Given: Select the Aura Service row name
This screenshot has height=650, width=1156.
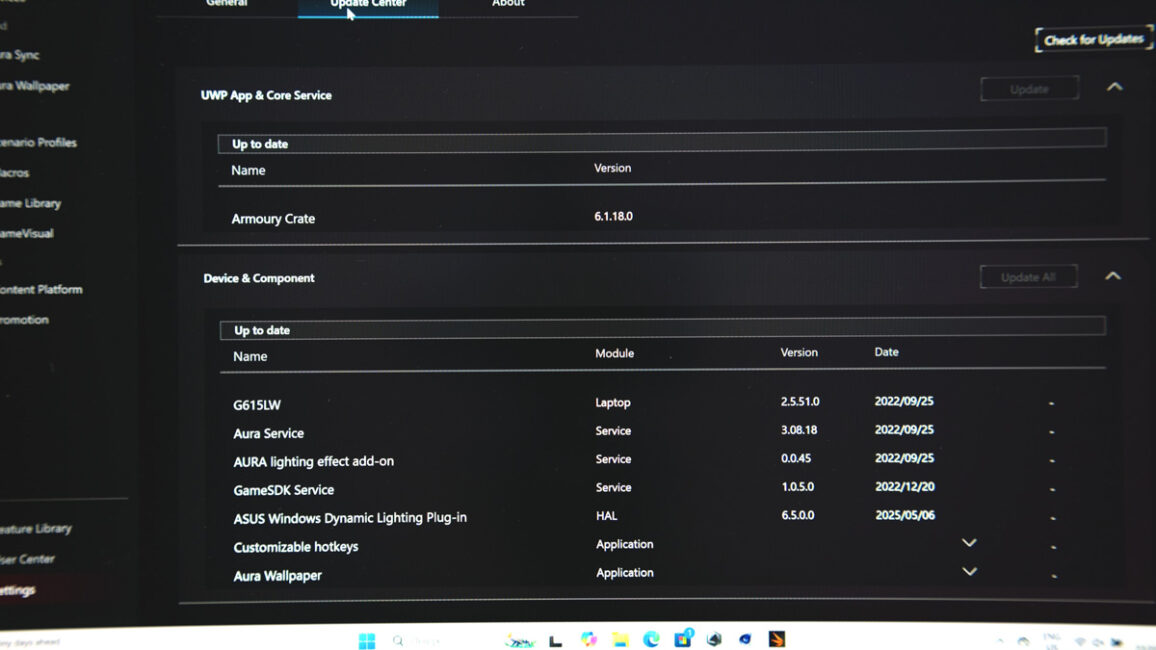Looking at the screenshot, I should [268, 433].
